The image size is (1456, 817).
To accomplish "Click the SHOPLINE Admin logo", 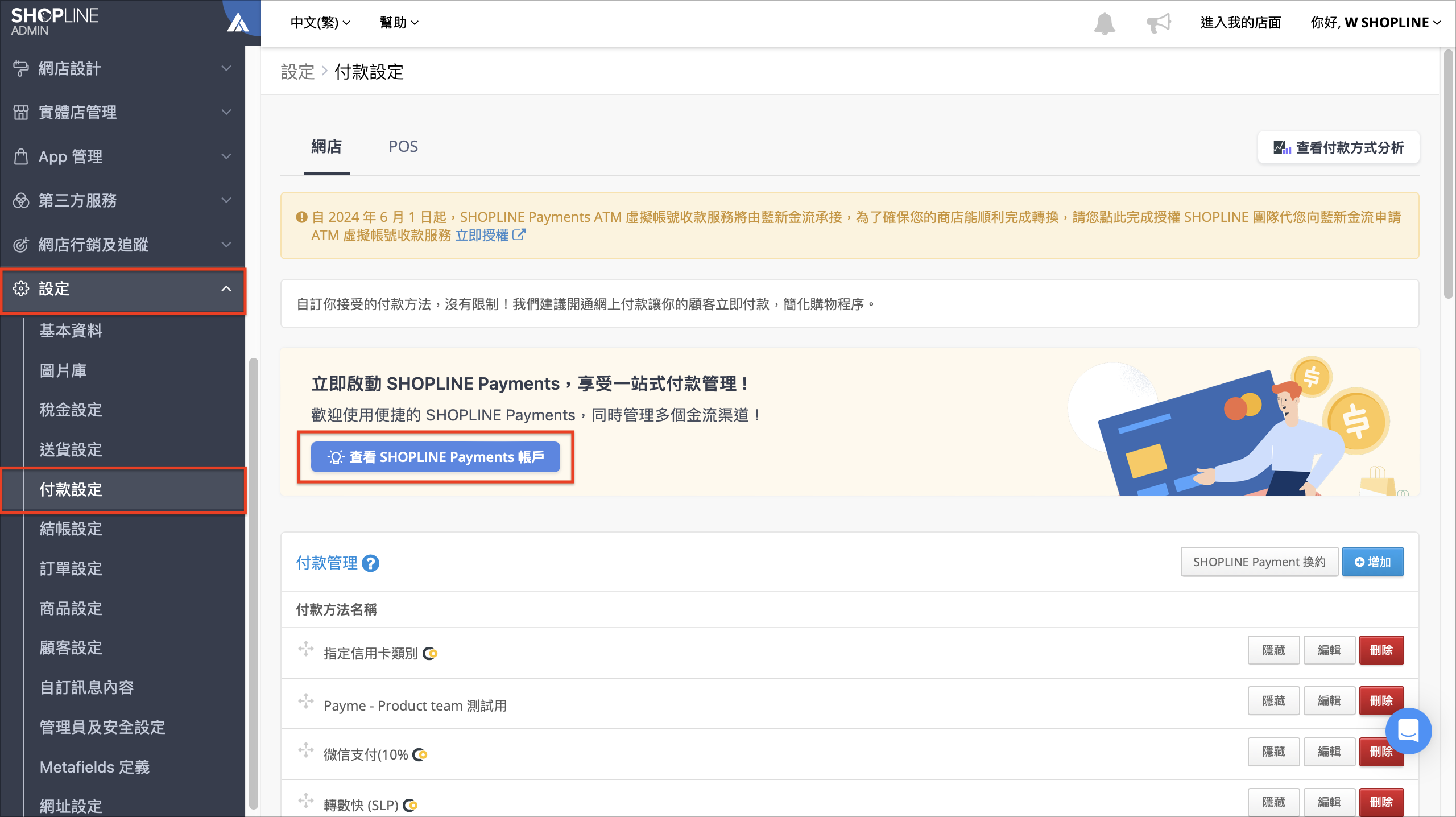I will [x=55, y=22].
